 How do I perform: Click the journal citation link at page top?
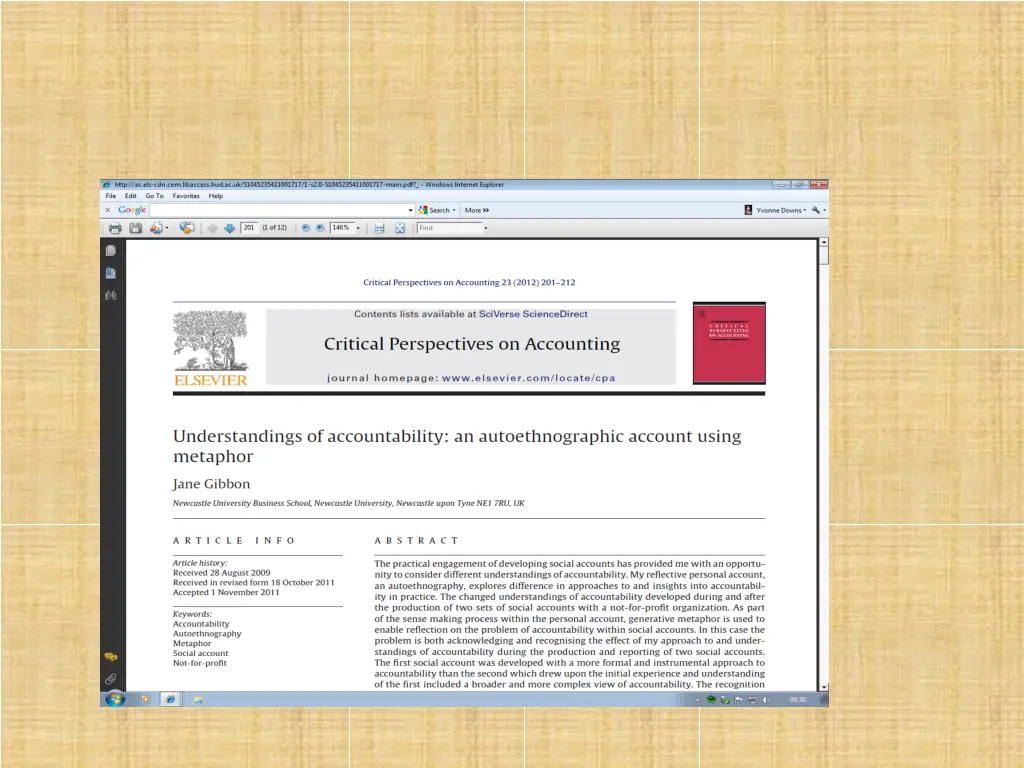[x=469, y=283]
